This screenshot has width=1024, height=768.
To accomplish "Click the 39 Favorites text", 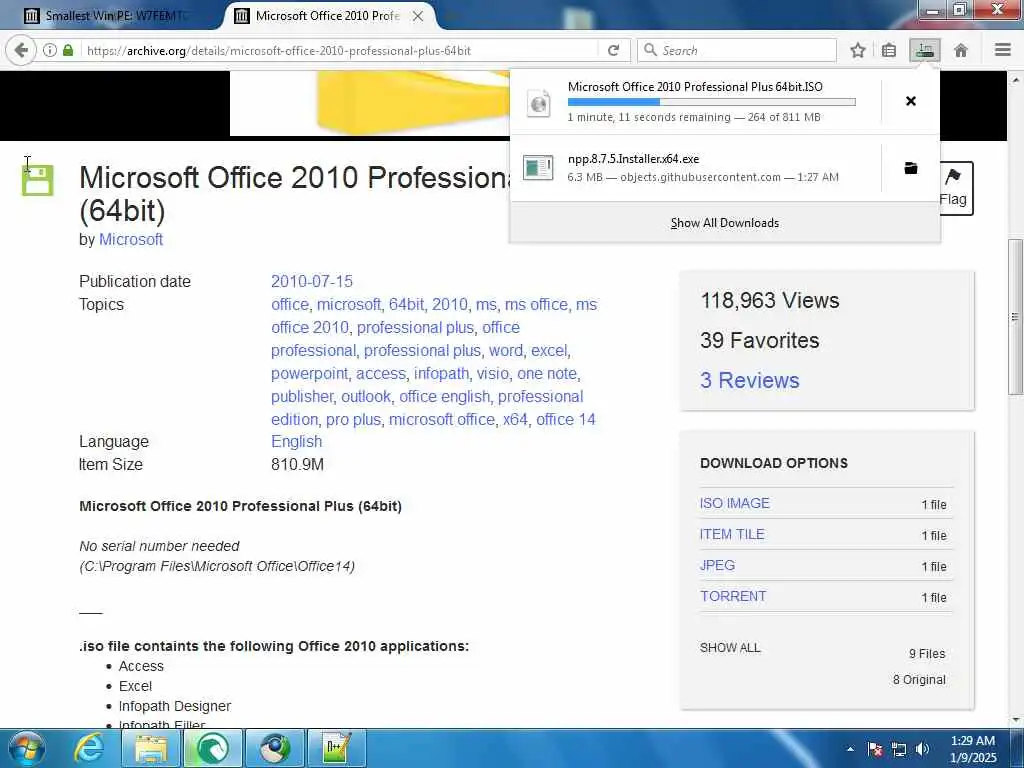I will point(760,340).
